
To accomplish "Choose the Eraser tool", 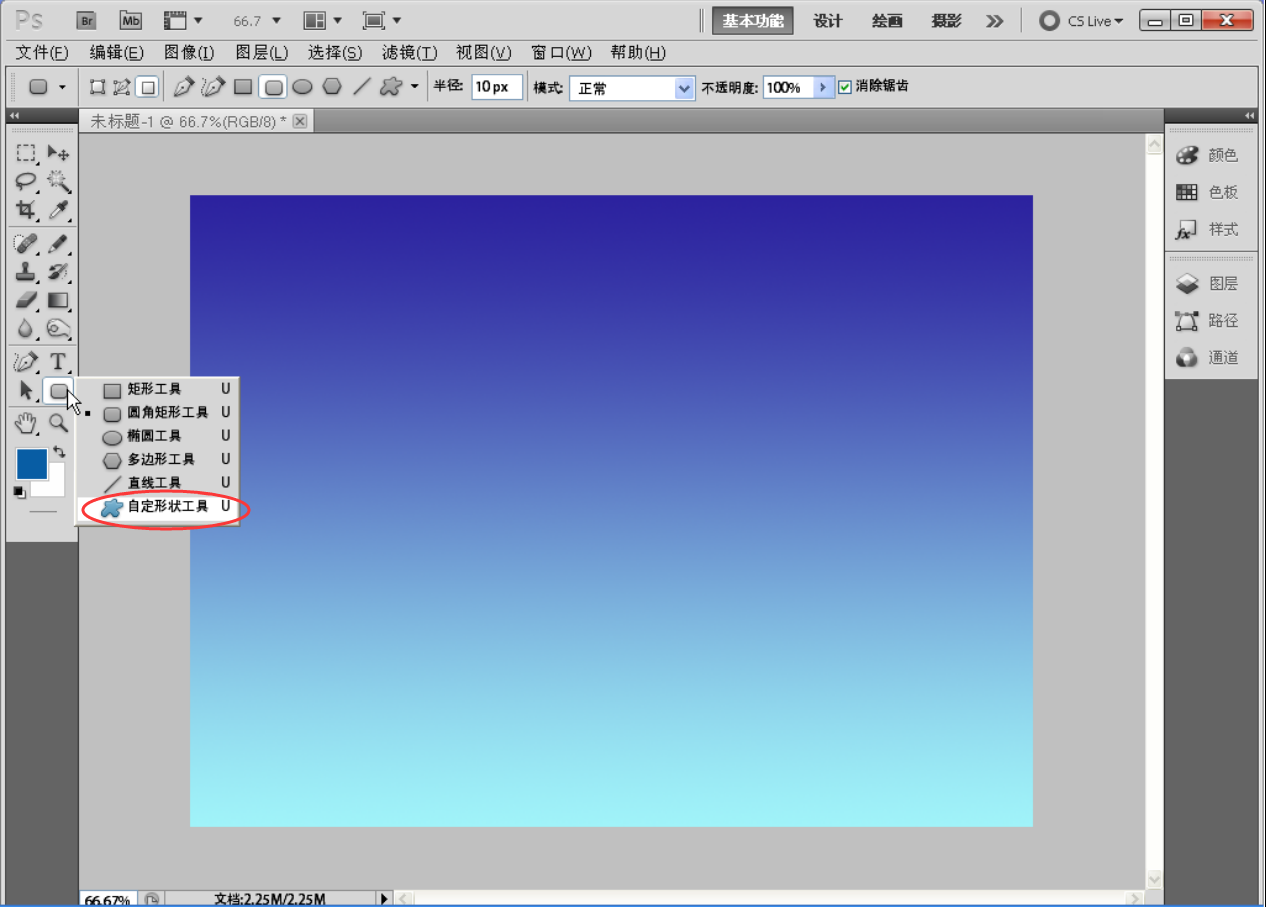I will tap(26, 300).
